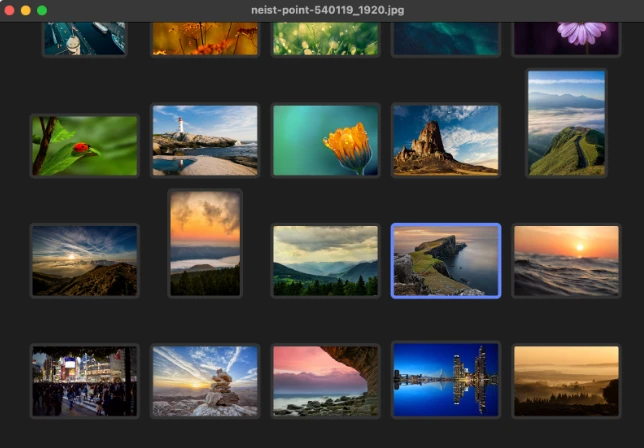Maximize the window with green button
The width and height of the screenshot is (644, 448).
[x=42, y=10]
